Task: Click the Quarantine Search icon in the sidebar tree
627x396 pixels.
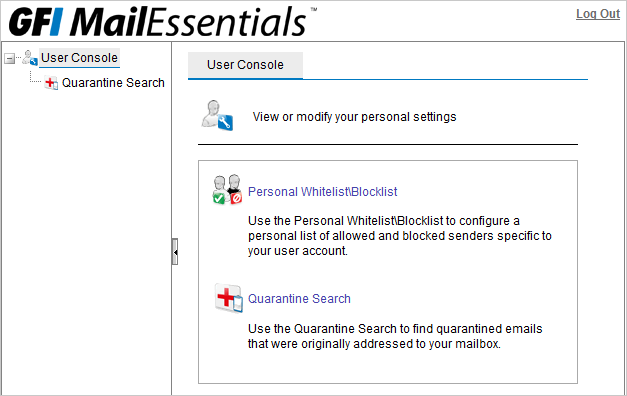Action: click(x=51, y=83)
